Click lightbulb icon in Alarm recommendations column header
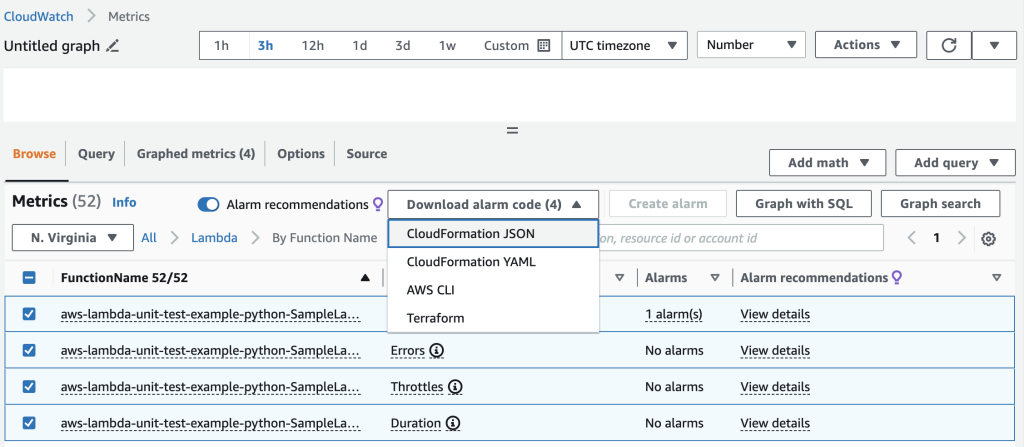1024x447 pixels. tap(897, 278)
